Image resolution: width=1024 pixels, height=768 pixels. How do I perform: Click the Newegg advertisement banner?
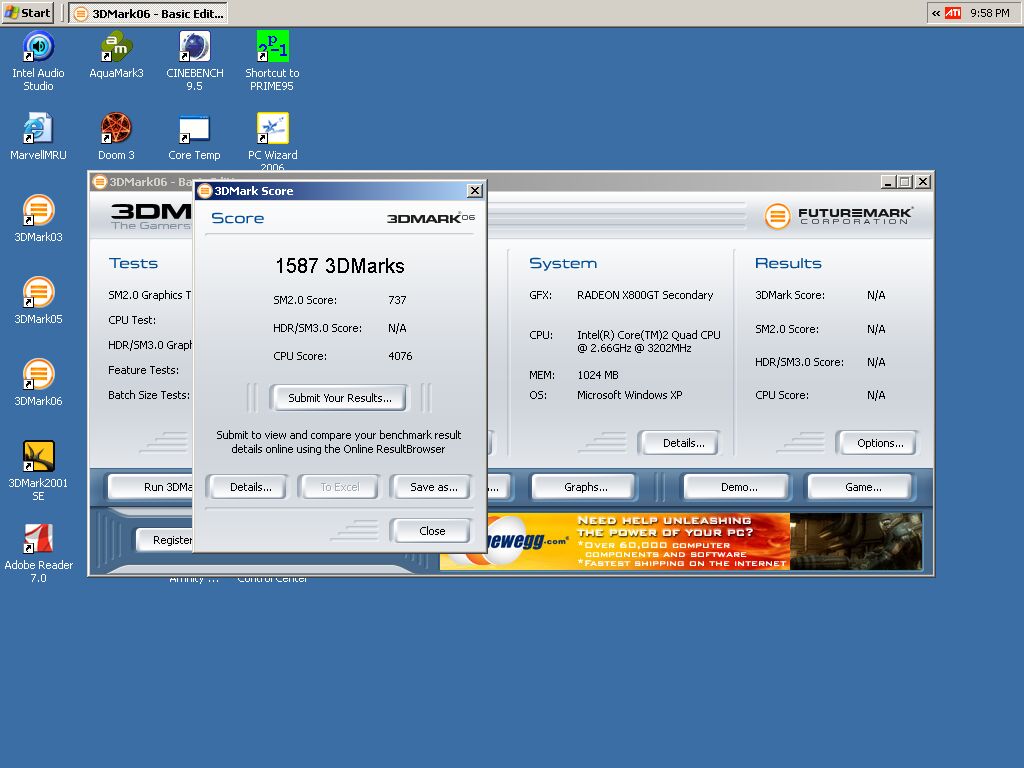click(681, 541)
